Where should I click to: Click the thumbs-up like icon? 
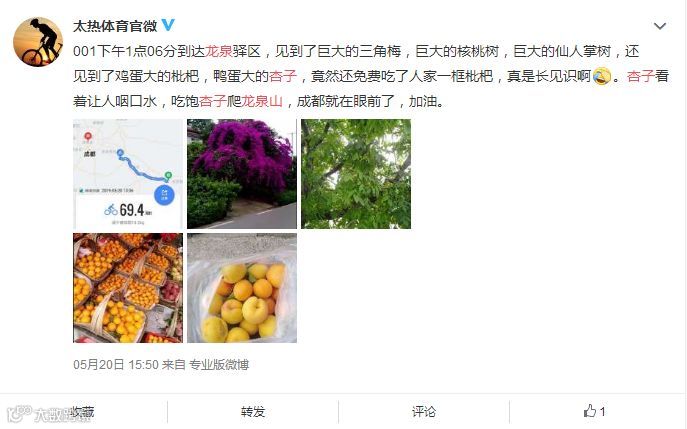coord(590,411)
